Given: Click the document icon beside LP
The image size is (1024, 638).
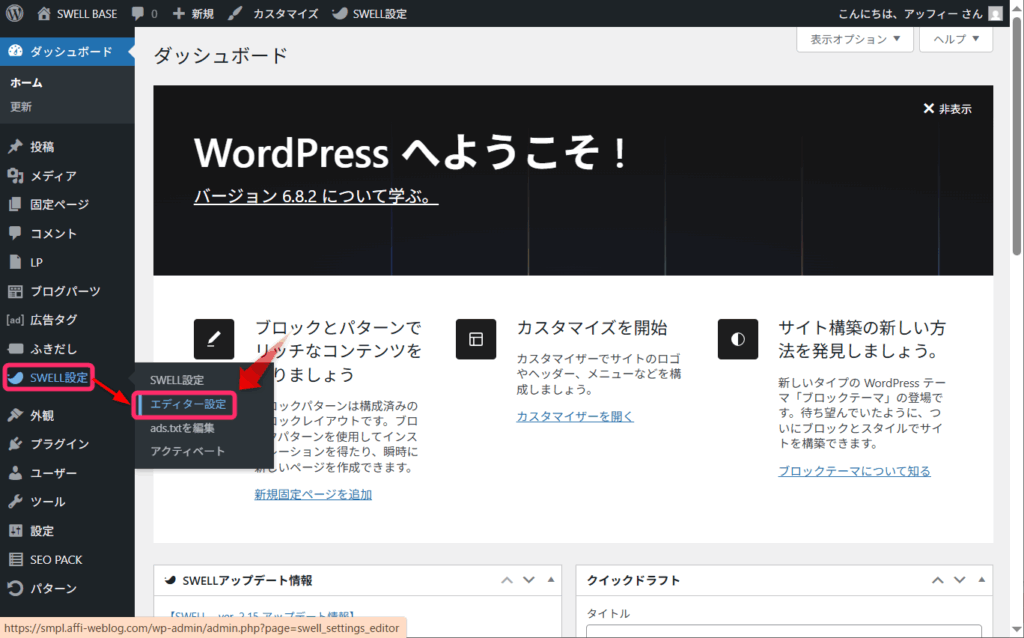Looking at the screenshot, I should (15, 262).
